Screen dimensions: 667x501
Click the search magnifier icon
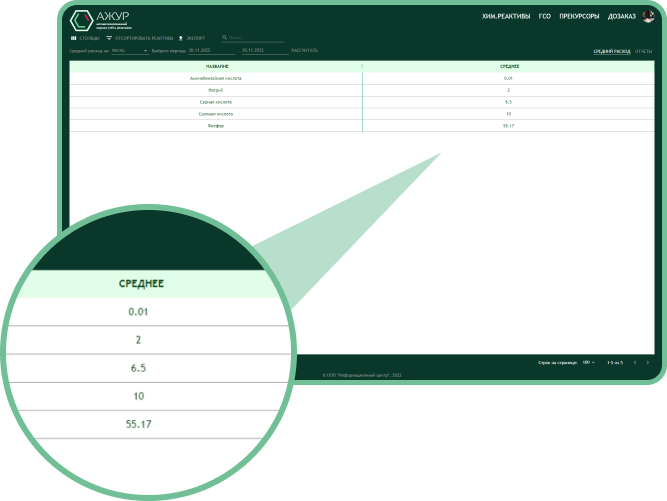(x=224, y=37)
